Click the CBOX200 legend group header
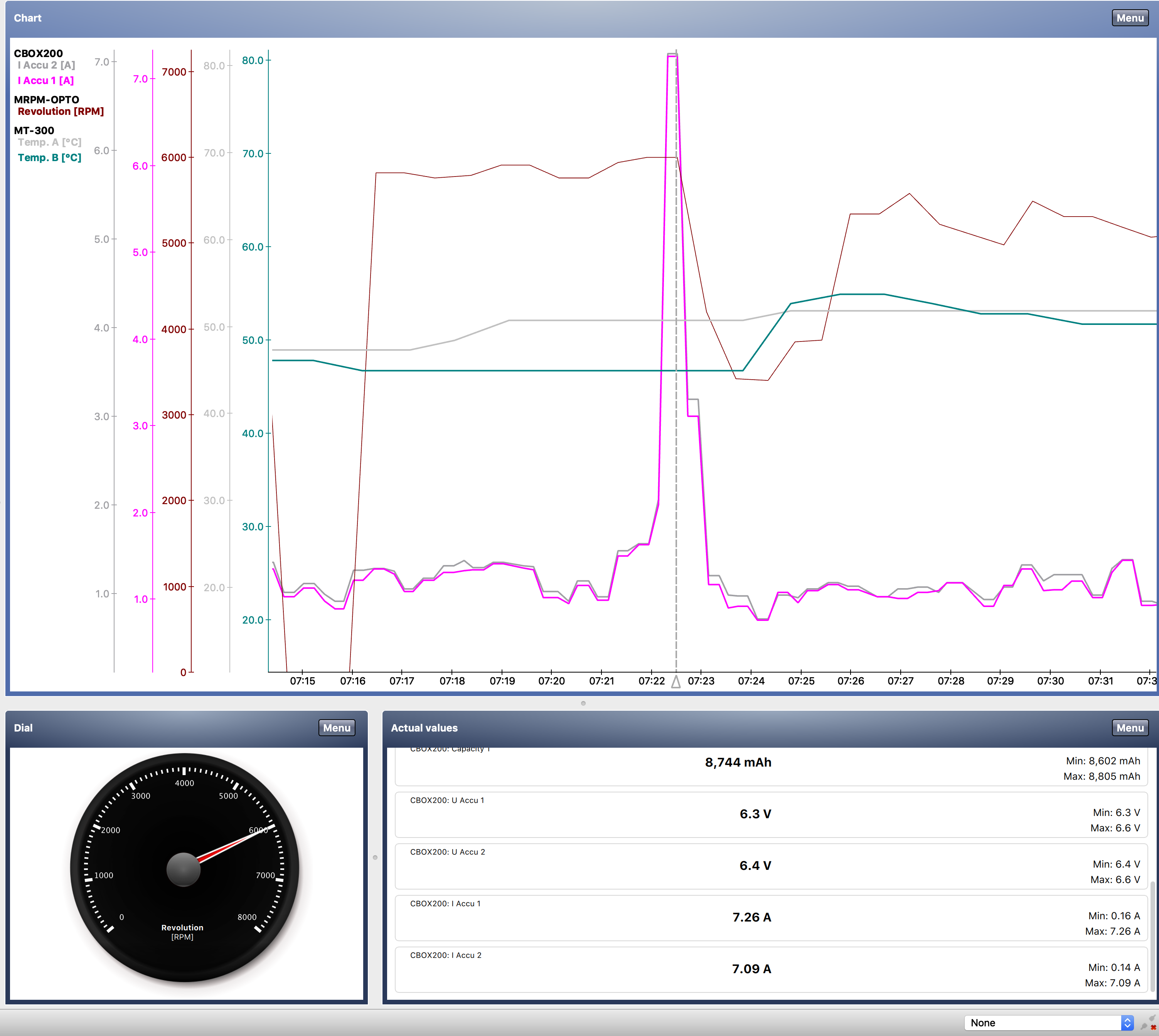The width and height of the screenshot is (1159, 1036). pyautogui.click(x=38, y=54)
